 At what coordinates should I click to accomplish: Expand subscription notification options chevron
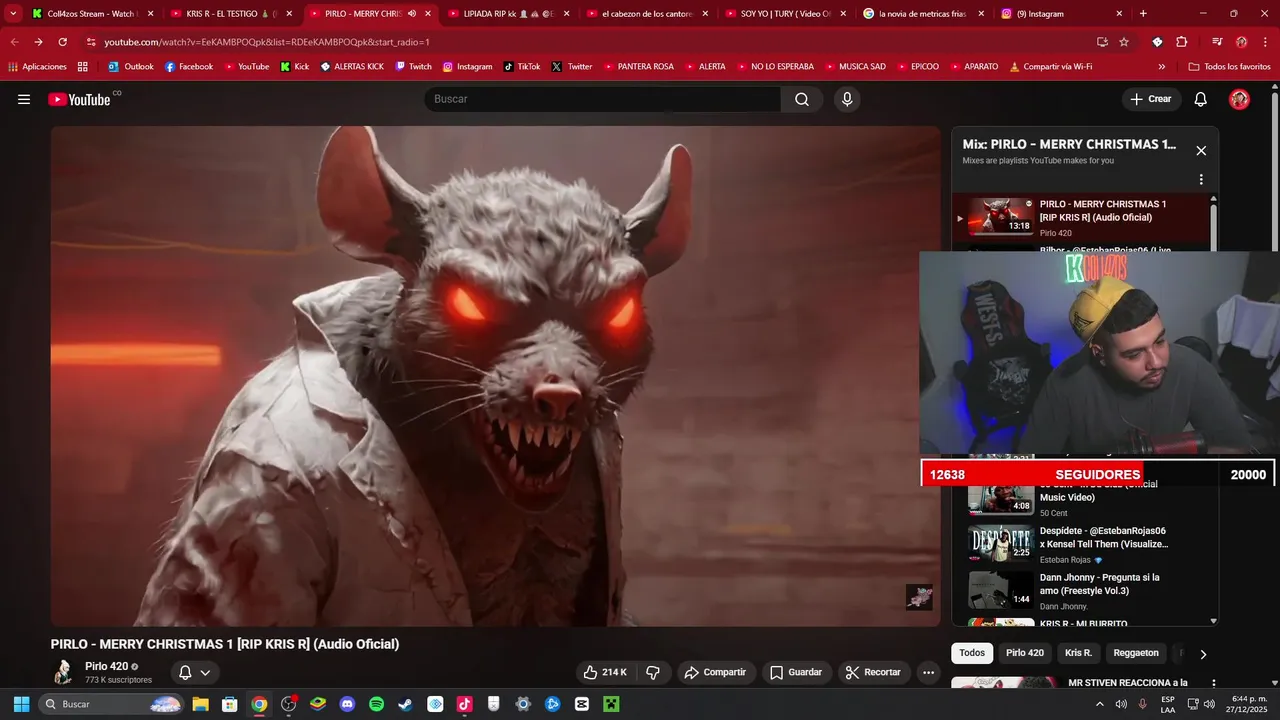click(x=205, y=673)
